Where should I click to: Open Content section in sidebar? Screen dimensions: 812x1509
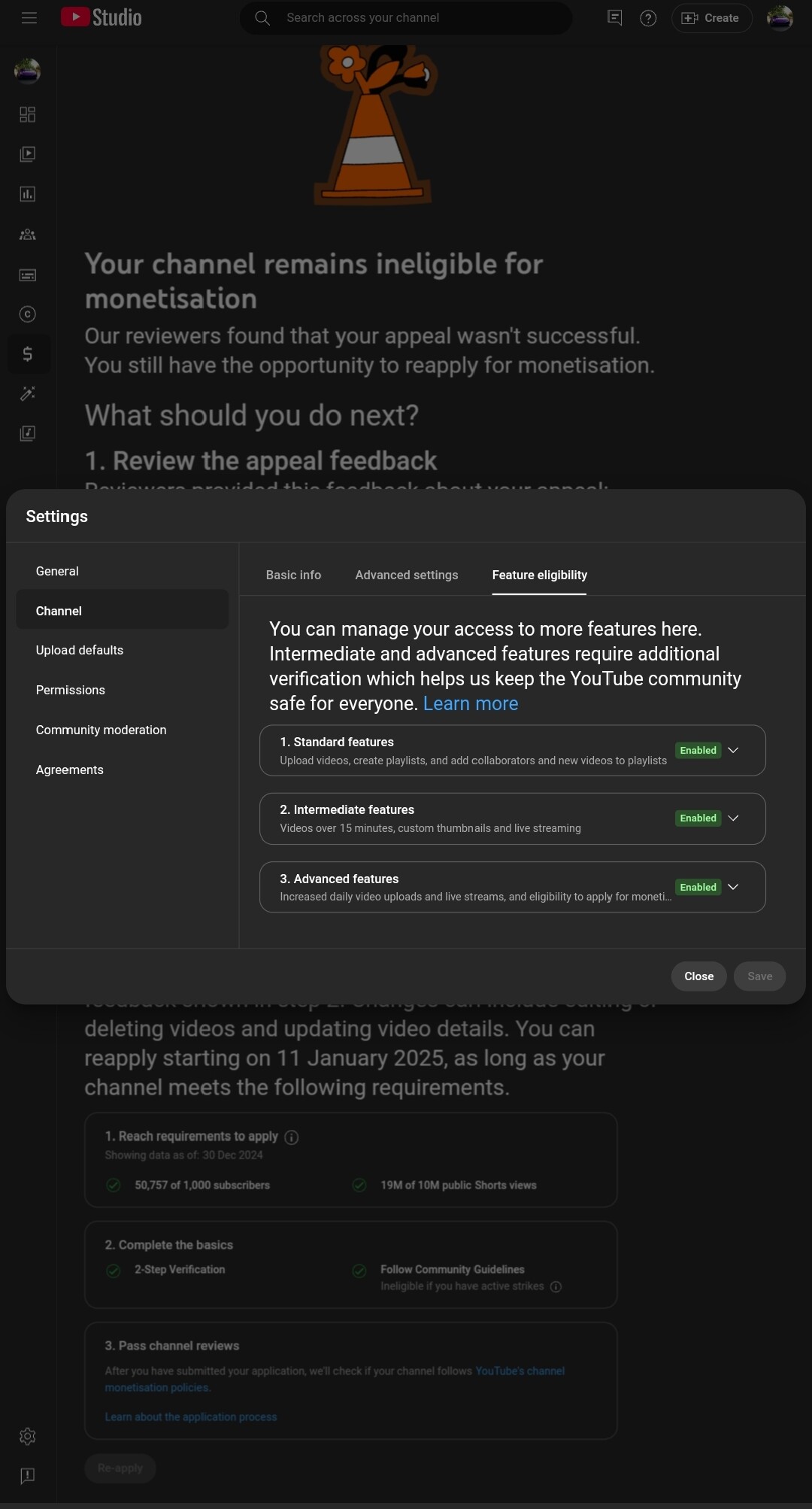click(x=28, y=154)
